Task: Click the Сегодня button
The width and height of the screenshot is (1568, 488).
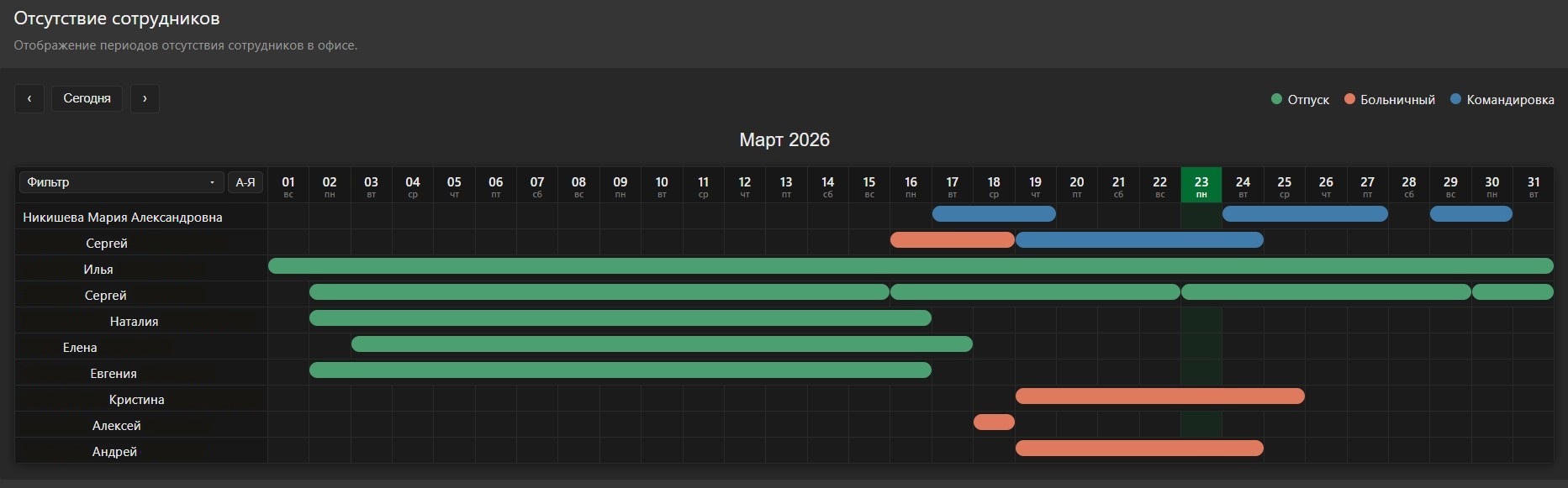Action: click(87, 98)
